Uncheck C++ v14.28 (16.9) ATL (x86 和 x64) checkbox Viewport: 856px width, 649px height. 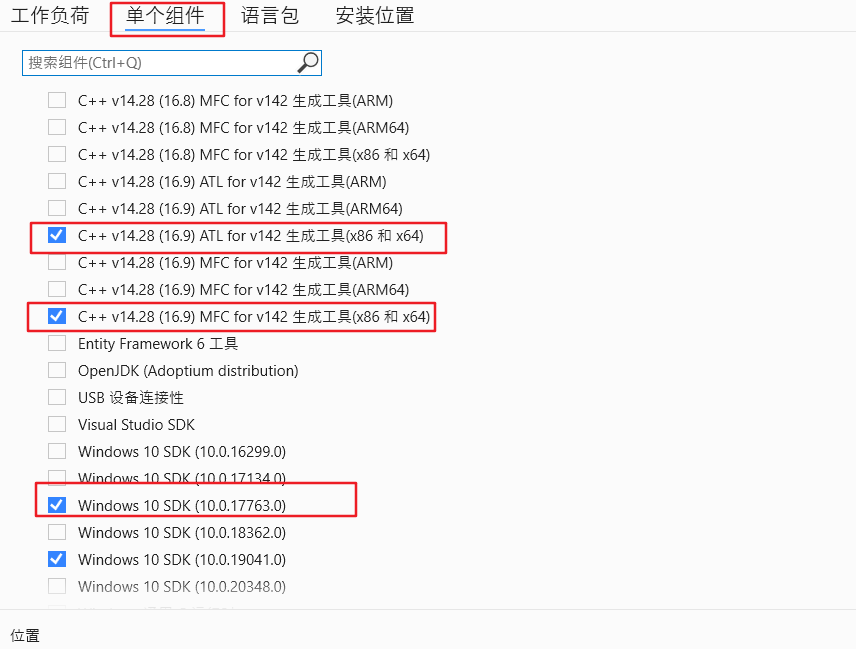pos(57,235)
